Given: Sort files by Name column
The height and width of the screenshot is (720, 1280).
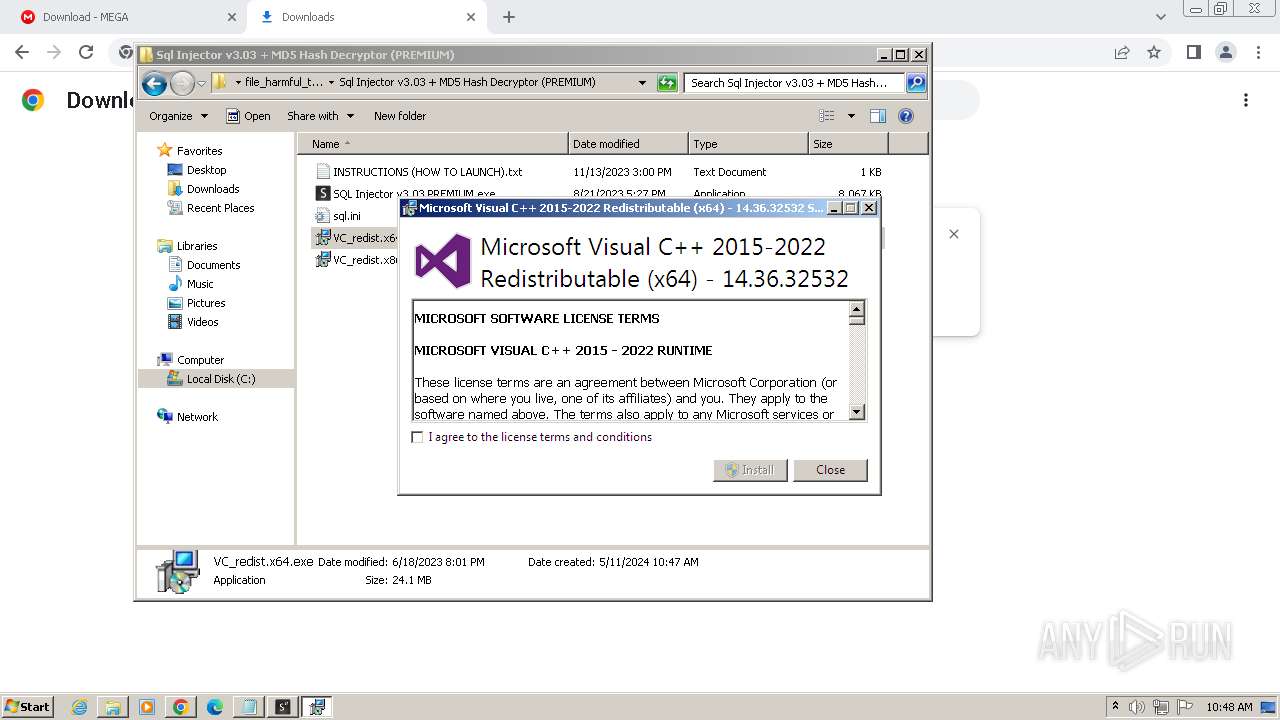Looking at the screenshot, I should click(x=433, y=144).
